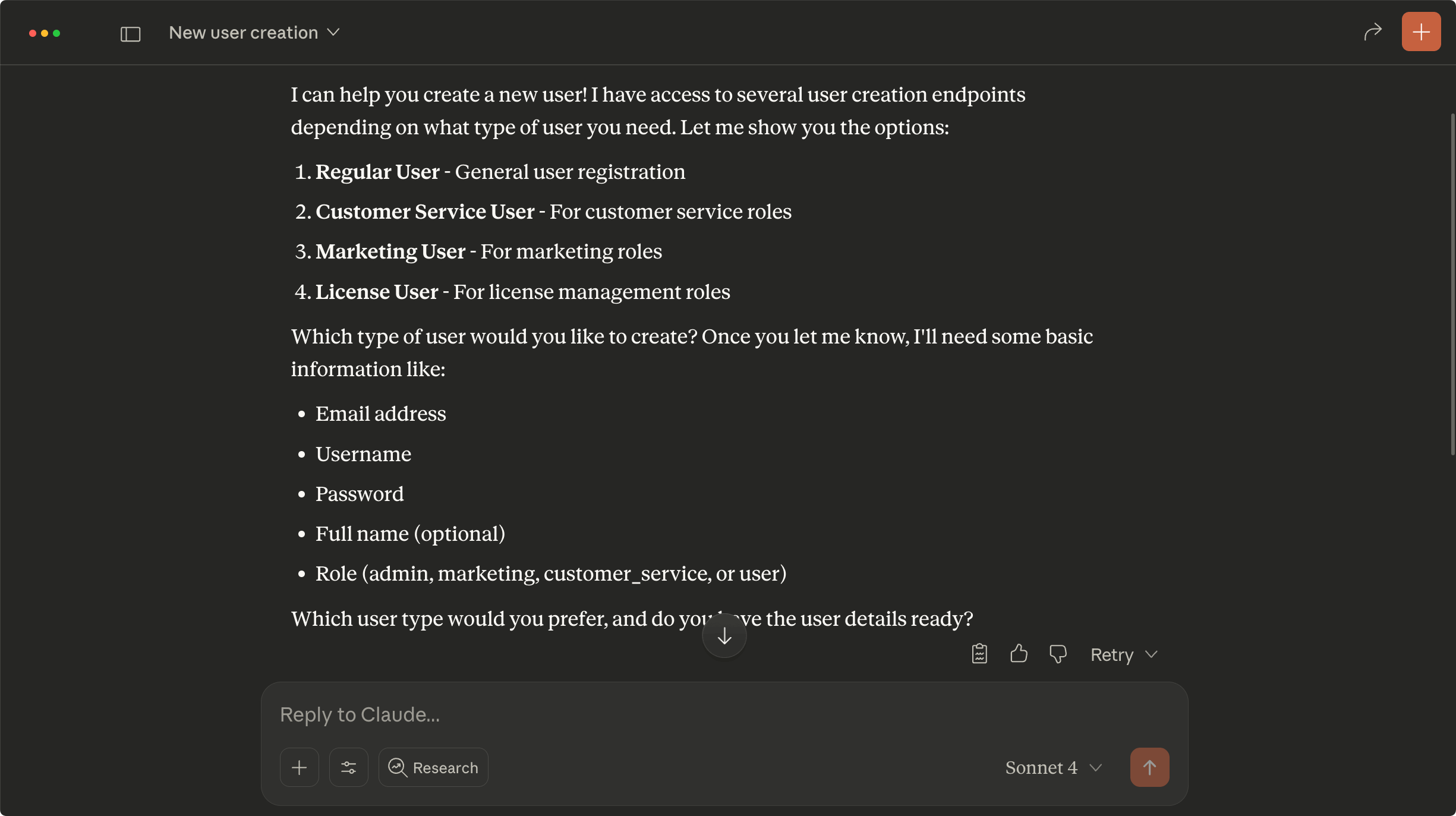Open the search and tools settings icon
This screenshot has height=816, width=1456.
pos(349,767)
